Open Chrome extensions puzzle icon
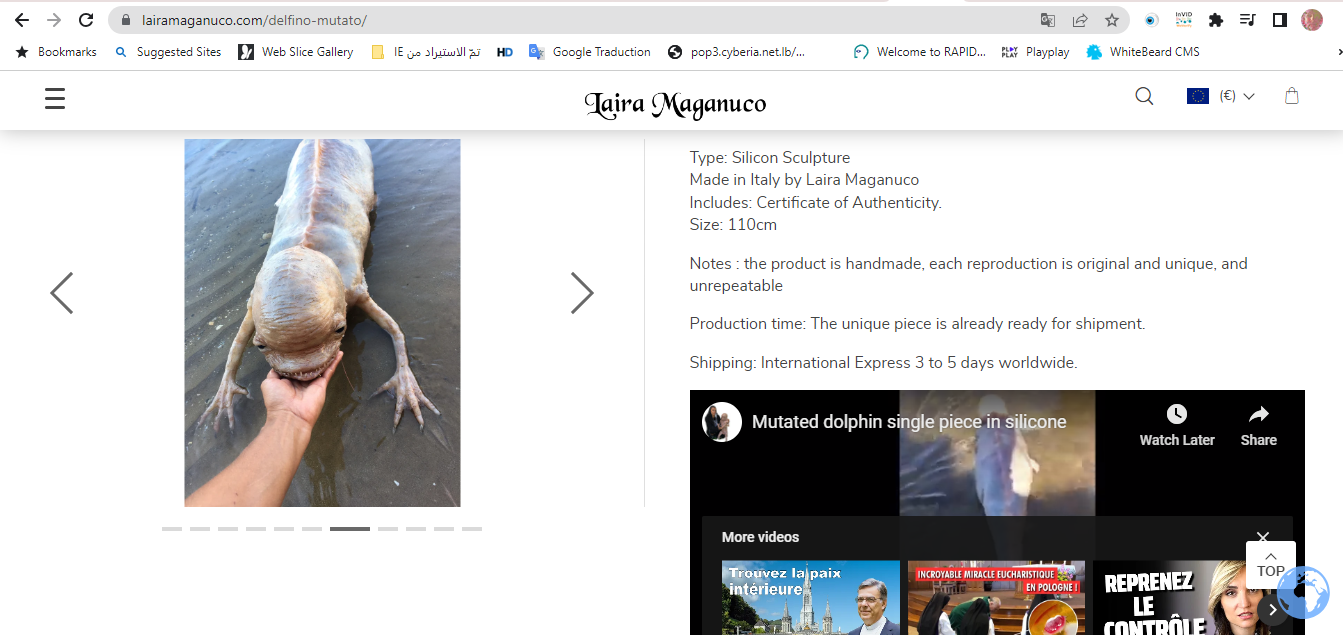Image resolution: width=1343 pixels, height=635 pixels. pos(1216,20)
